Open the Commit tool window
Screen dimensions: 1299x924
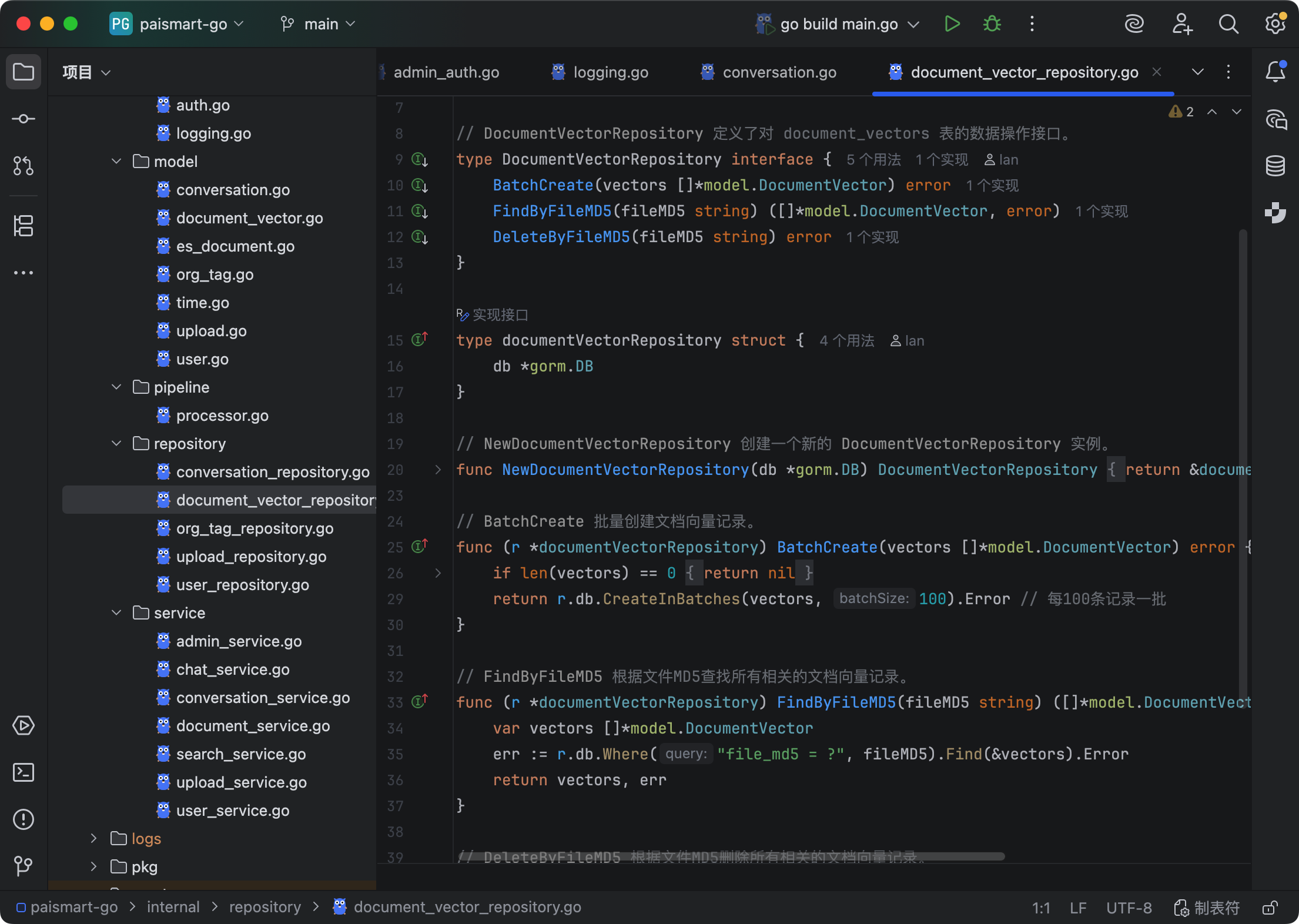tap(24, 119)
